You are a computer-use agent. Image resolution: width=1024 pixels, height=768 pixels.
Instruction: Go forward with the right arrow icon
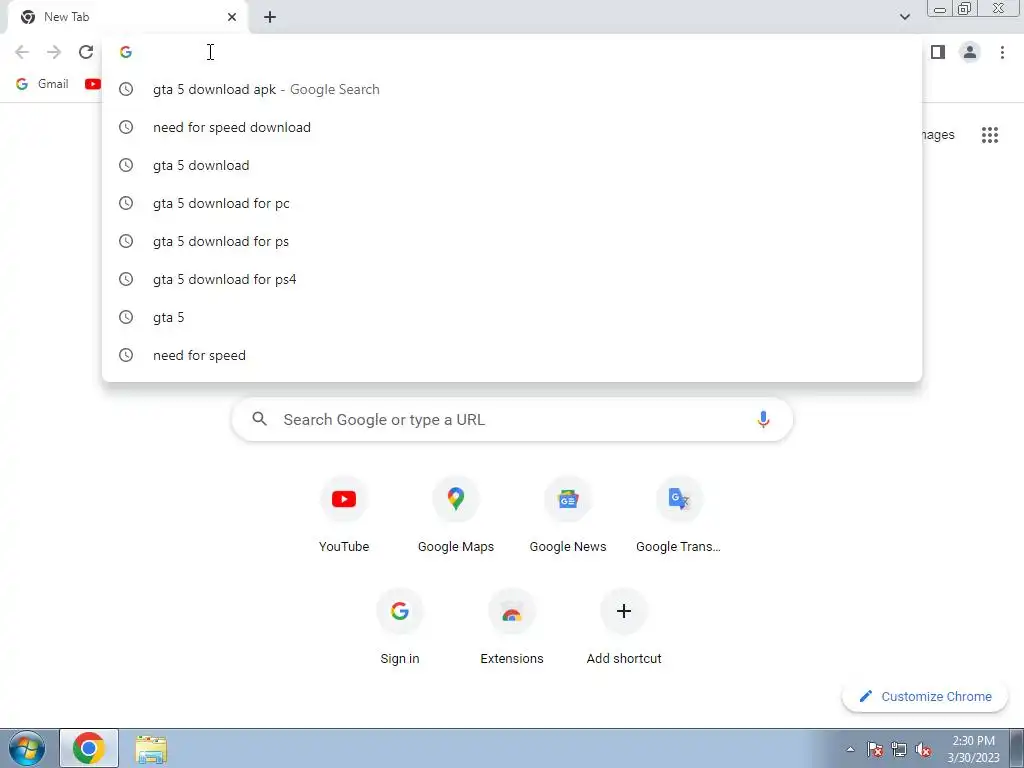pos(54,52)
